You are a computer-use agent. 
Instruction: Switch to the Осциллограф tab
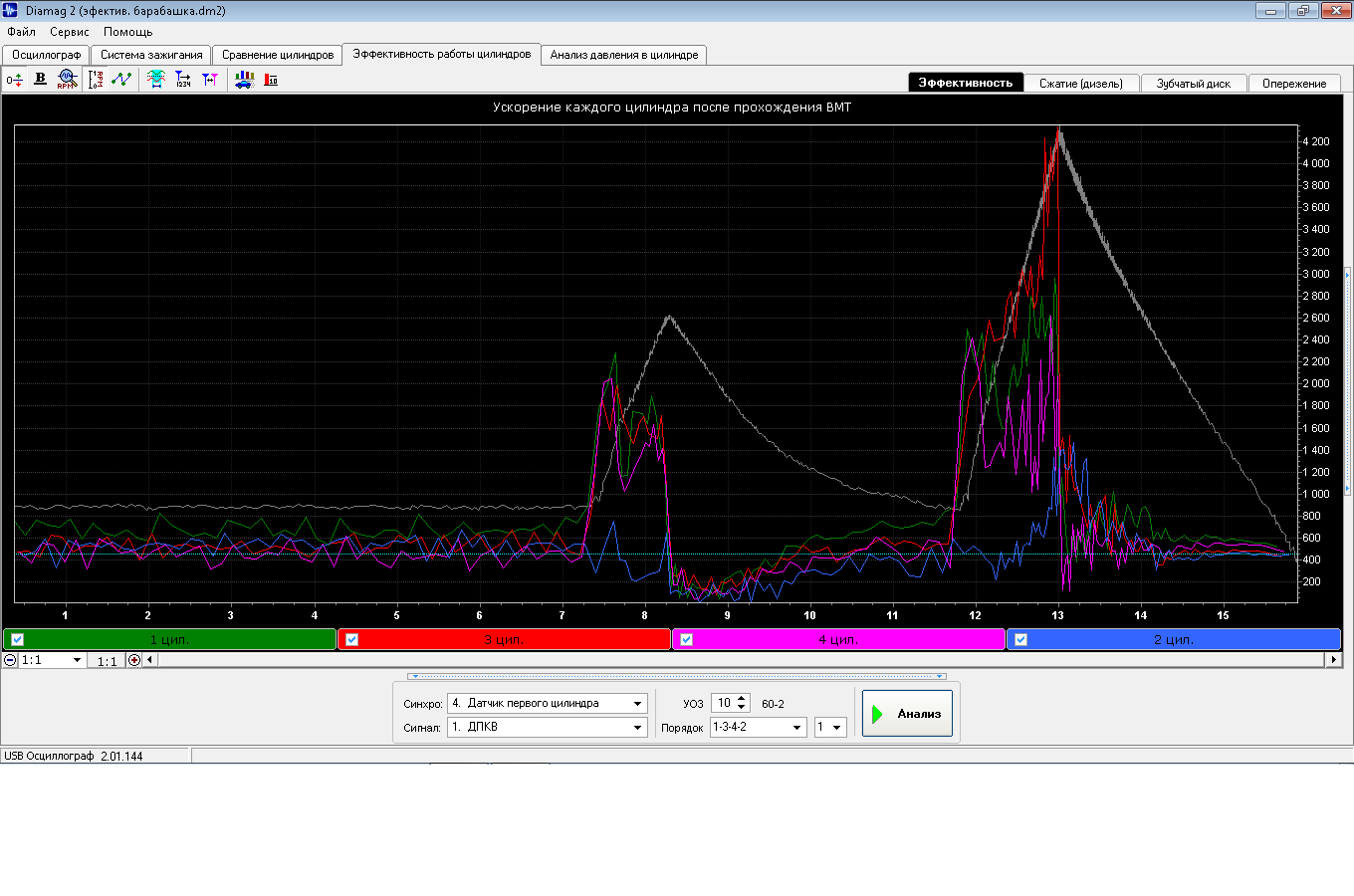coord(46,55)
